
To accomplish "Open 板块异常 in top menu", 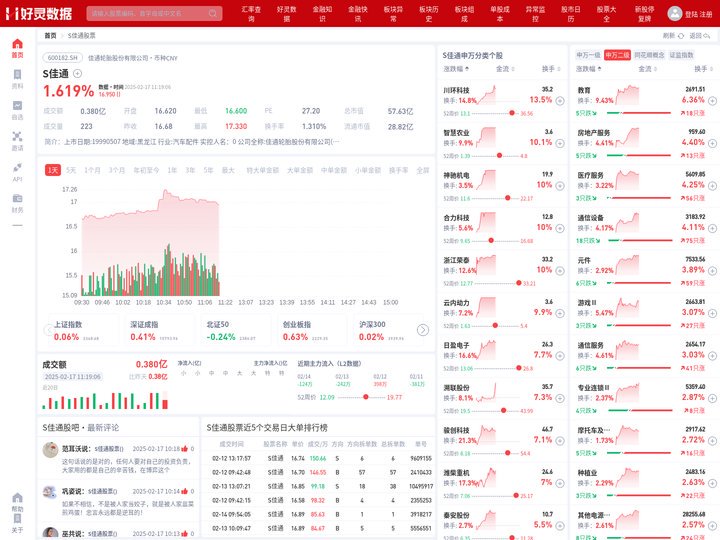I will (x=393, y=13).
